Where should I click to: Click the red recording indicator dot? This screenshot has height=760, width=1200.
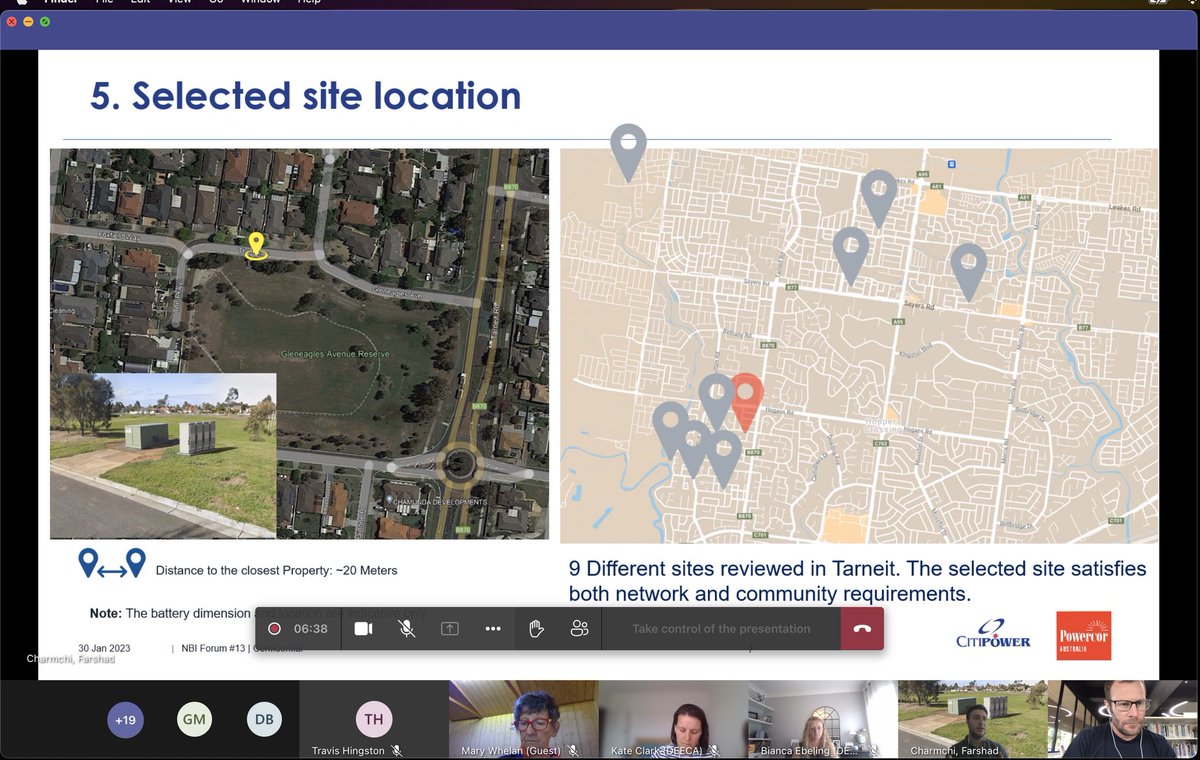click(274, 629)
